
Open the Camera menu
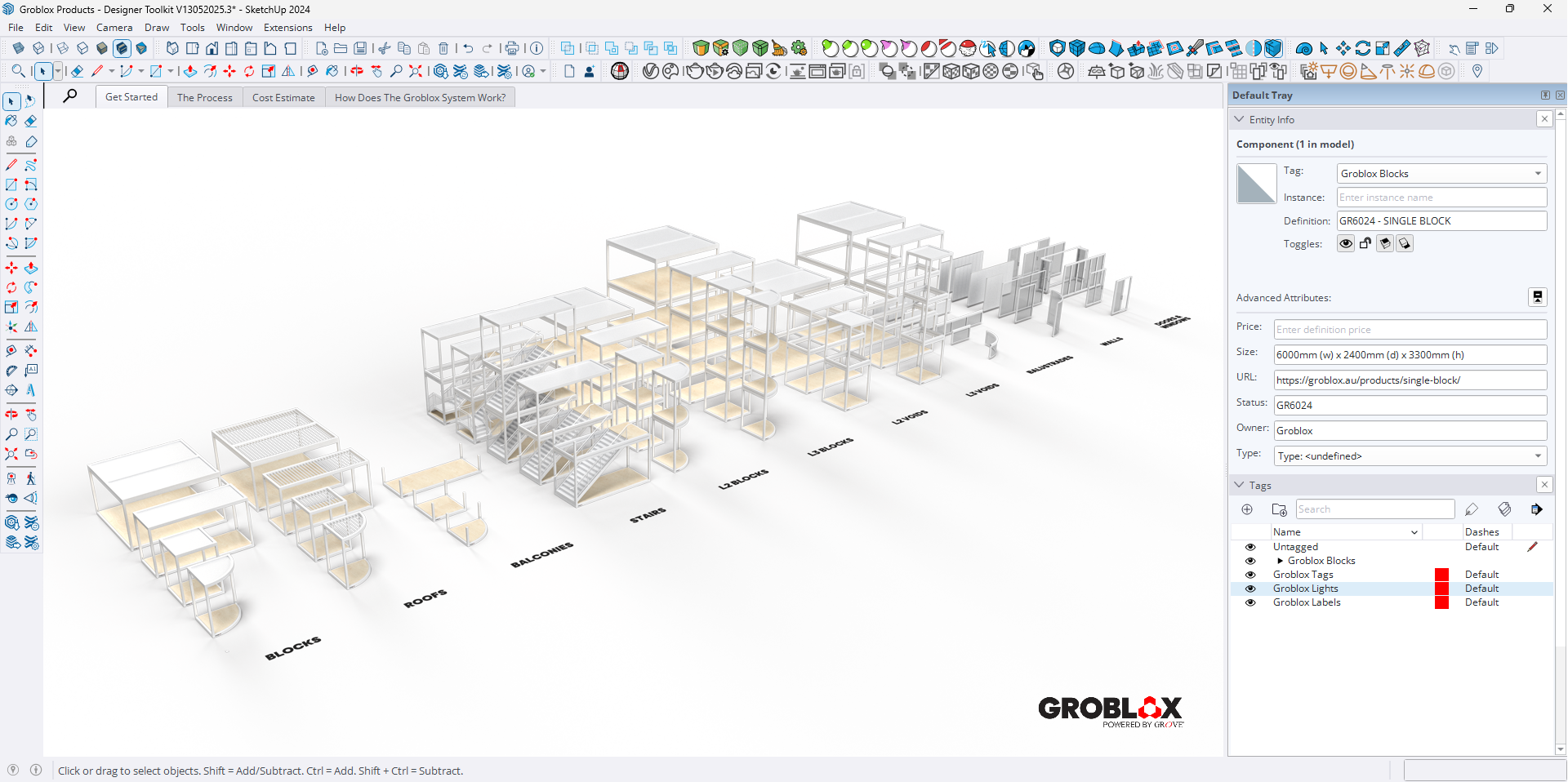tap(114, 27)
